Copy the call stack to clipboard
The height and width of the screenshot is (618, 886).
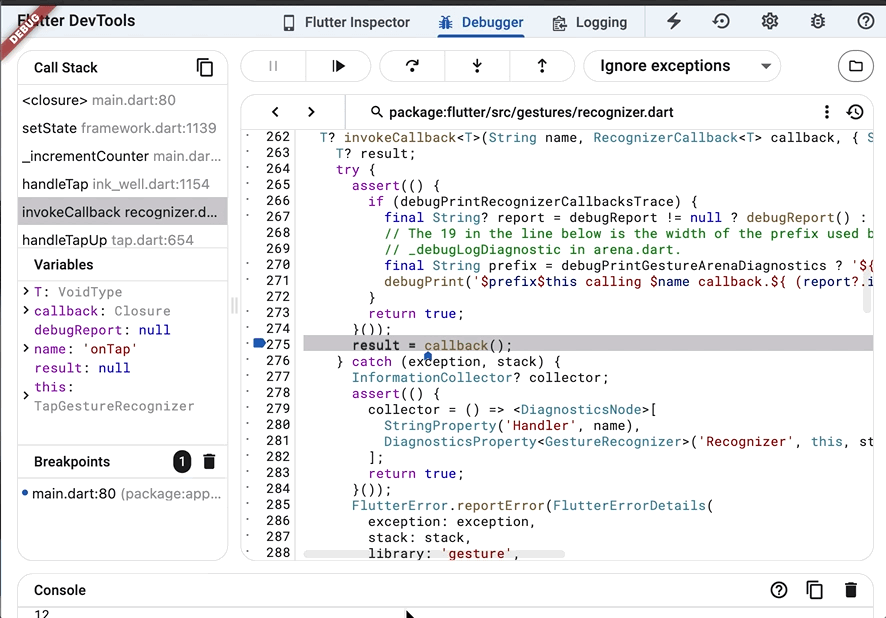click(205, 67)
